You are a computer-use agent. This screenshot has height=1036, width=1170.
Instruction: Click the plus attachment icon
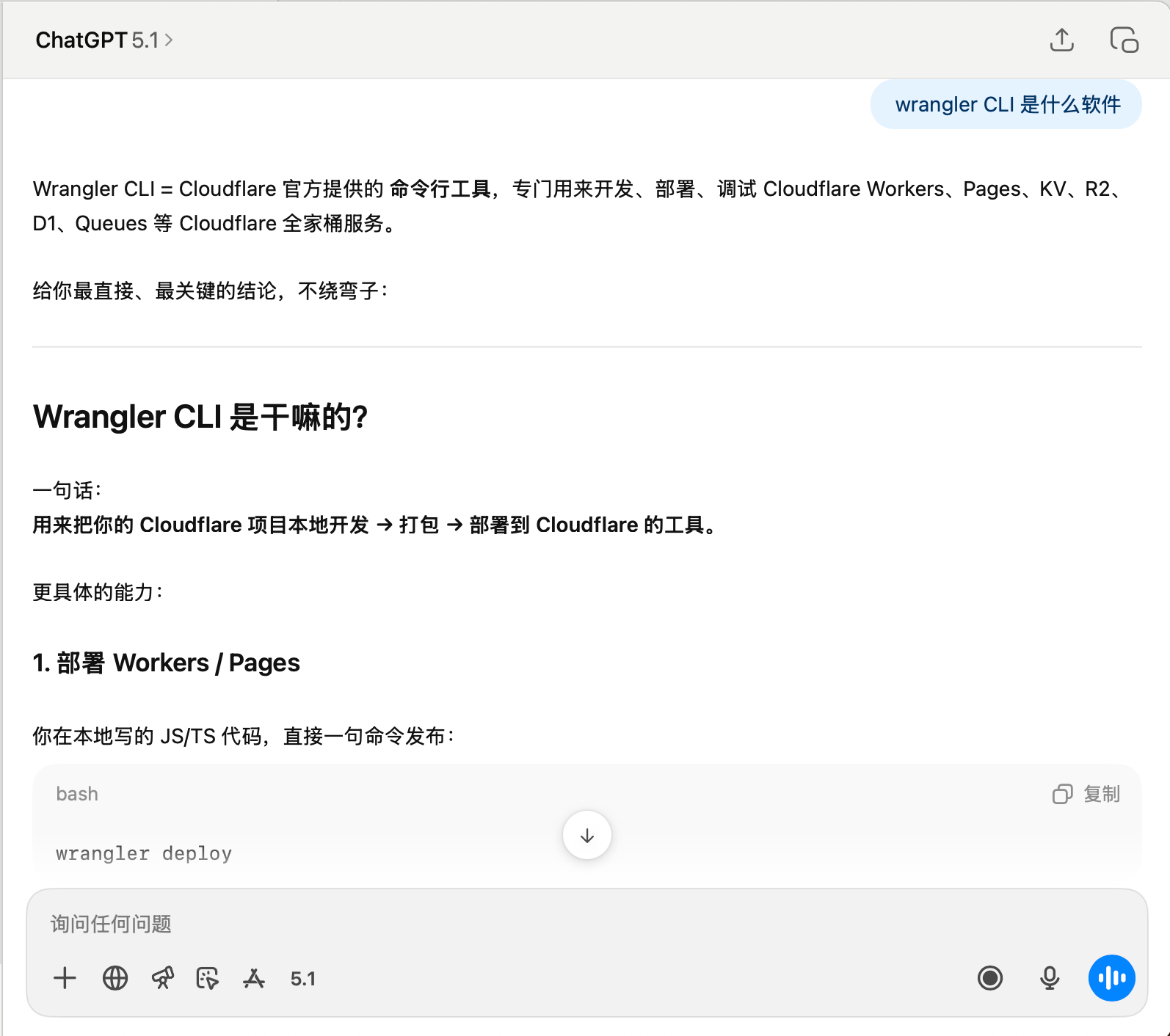tap(65, 978)
